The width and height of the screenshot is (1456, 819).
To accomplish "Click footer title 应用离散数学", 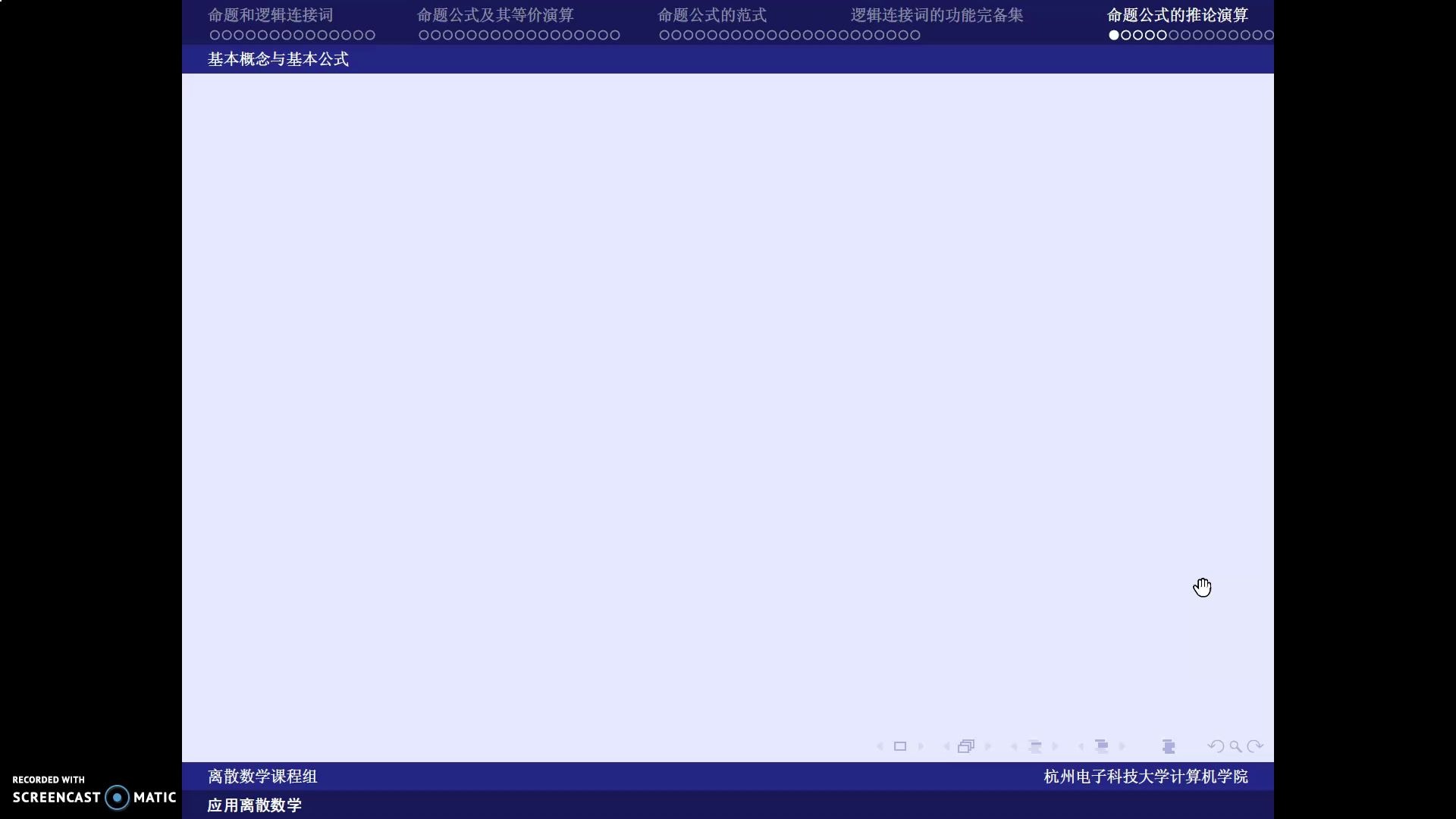I will point(255,805).
